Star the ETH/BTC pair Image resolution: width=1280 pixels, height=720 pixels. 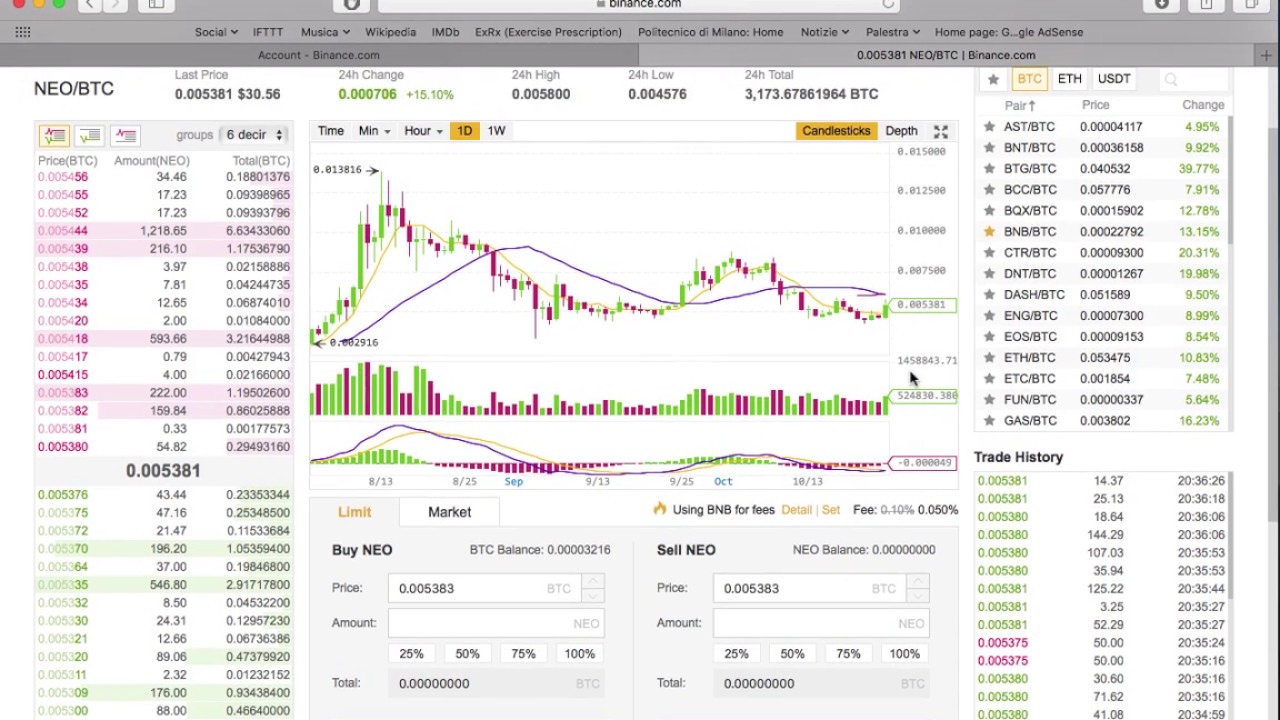(989, 358)
